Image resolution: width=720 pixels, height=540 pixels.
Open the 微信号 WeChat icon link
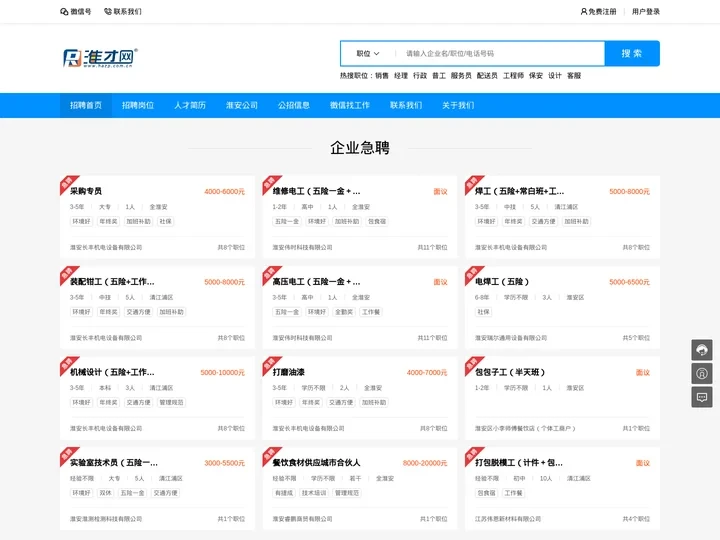[76, 11]
